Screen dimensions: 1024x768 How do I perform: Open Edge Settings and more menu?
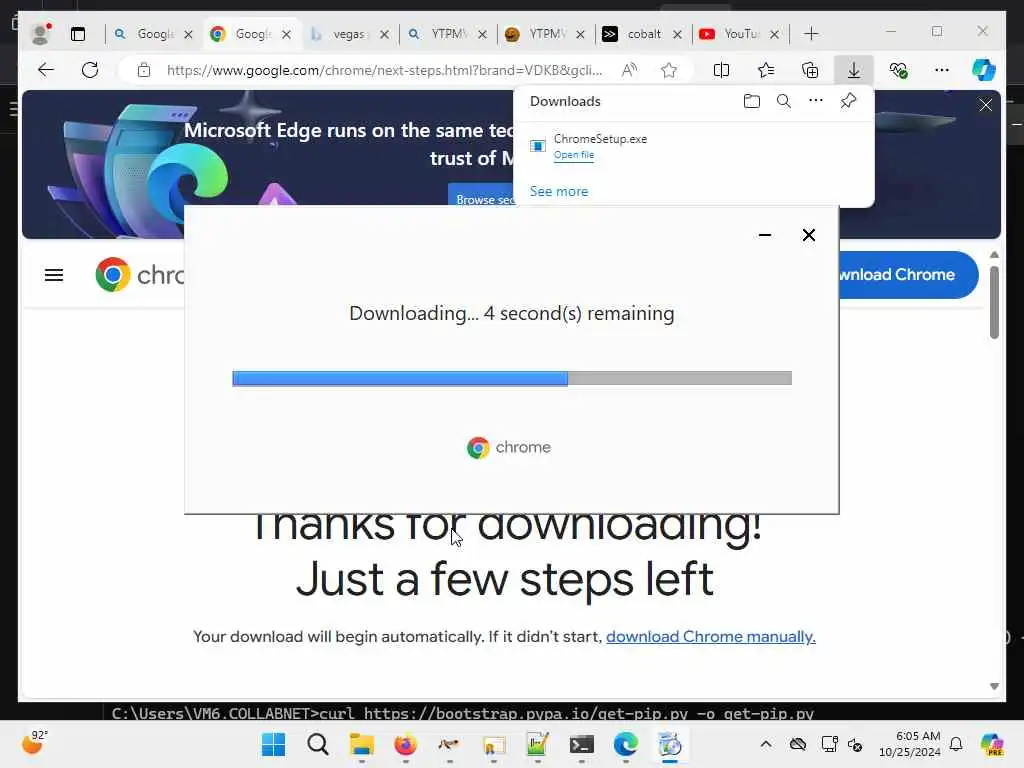[x=941, y=70]
